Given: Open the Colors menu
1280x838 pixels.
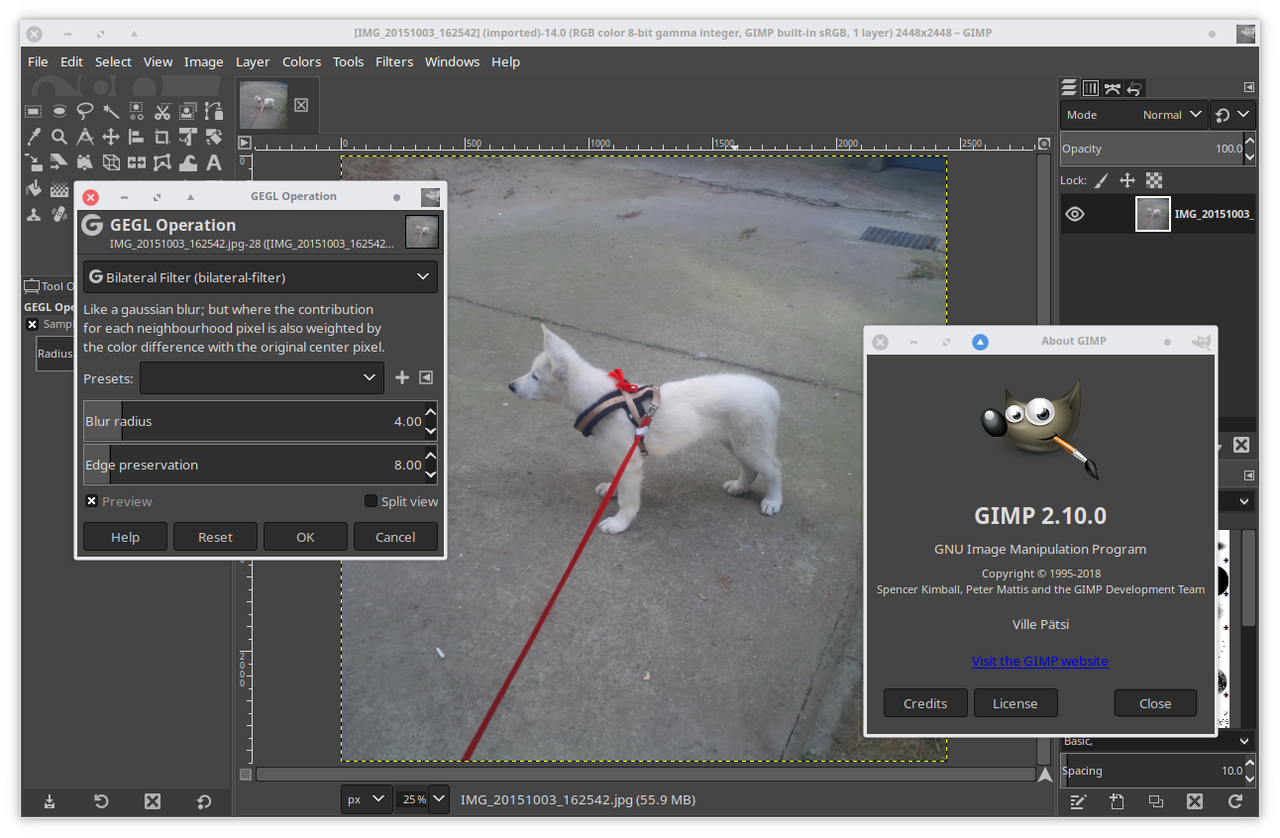Looking at the screenshot, I should pyautogui.click(x=301, y=62).
